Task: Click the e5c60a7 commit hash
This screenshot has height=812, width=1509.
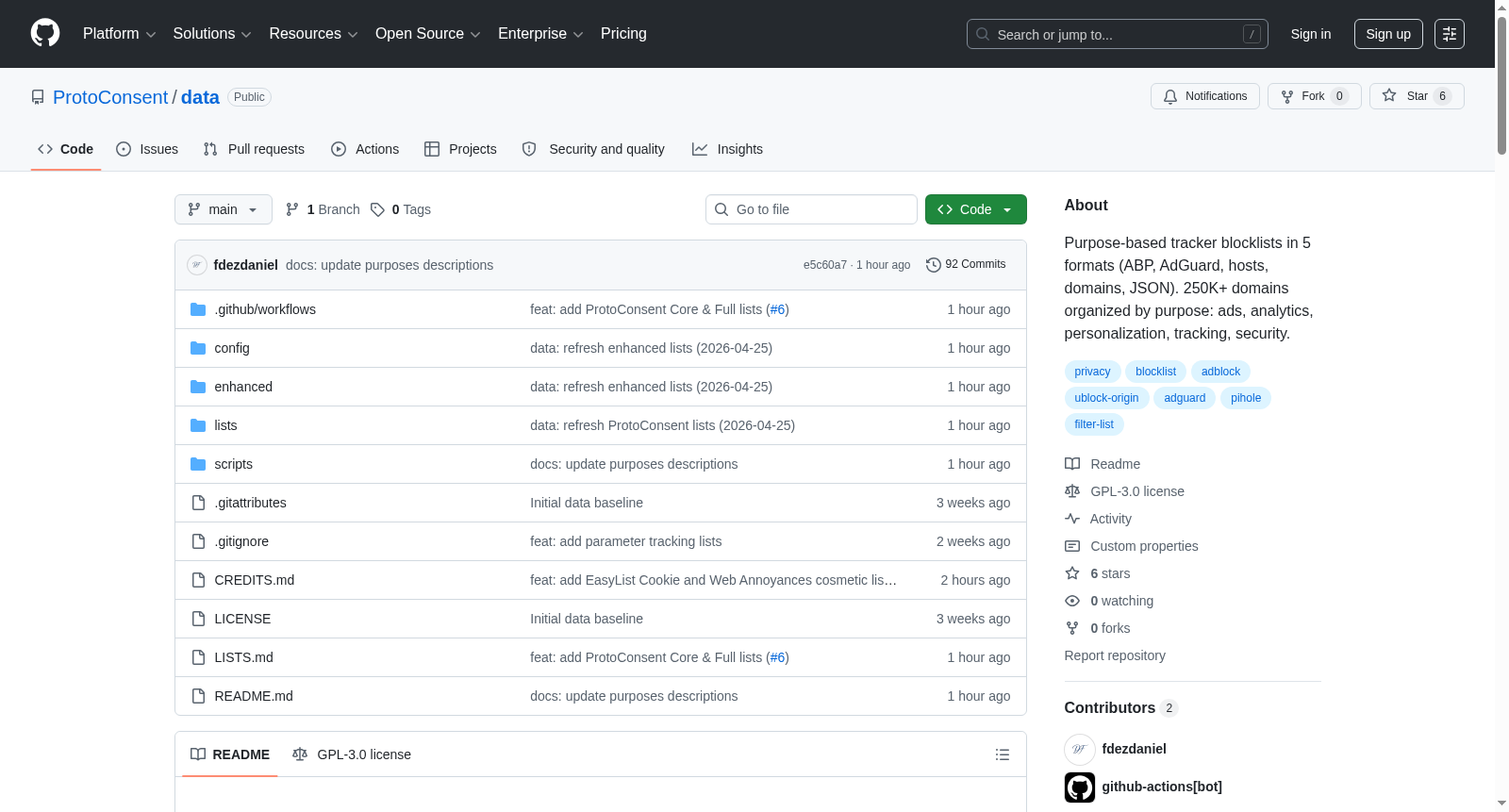Action: pos(825,265)
